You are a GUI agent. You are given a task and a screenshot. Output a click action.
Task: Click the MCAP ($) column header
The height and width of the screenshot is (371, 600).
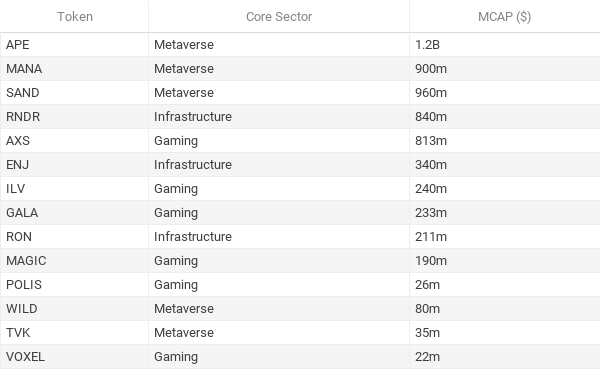click(505, 16)
